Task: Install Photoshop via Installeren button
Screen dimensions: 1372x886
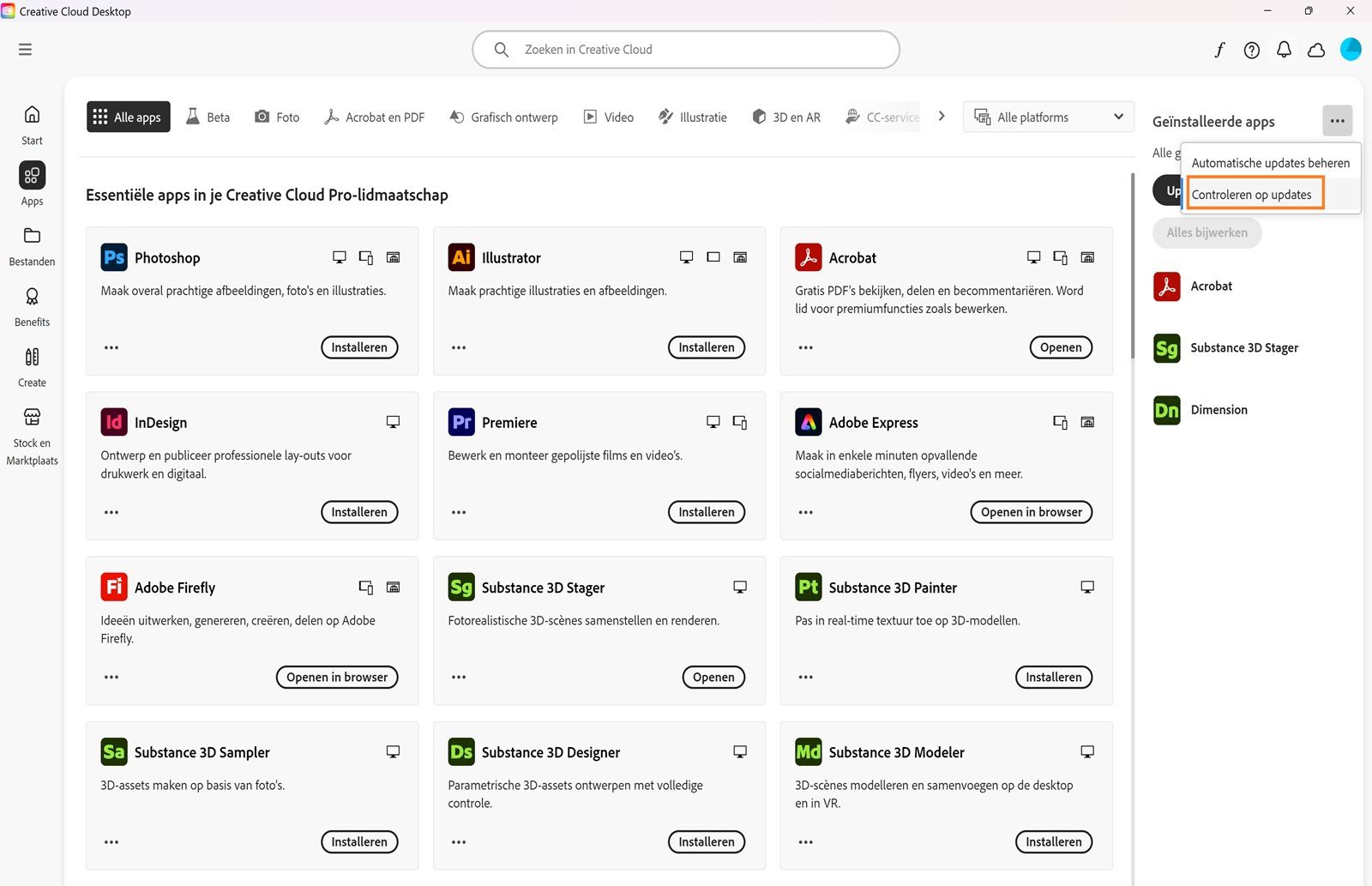Action: click(359, 347)
